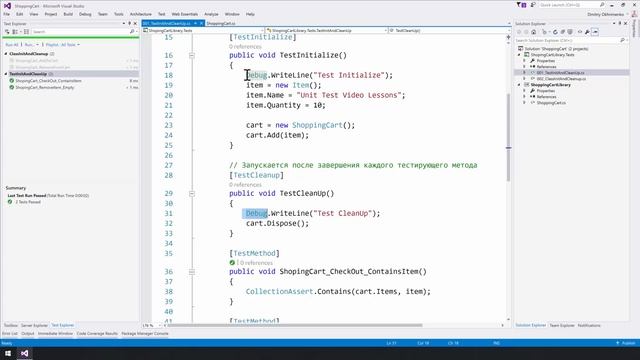Open the Analyze menu
Screen dimensions: 640x360
[211, 14]
